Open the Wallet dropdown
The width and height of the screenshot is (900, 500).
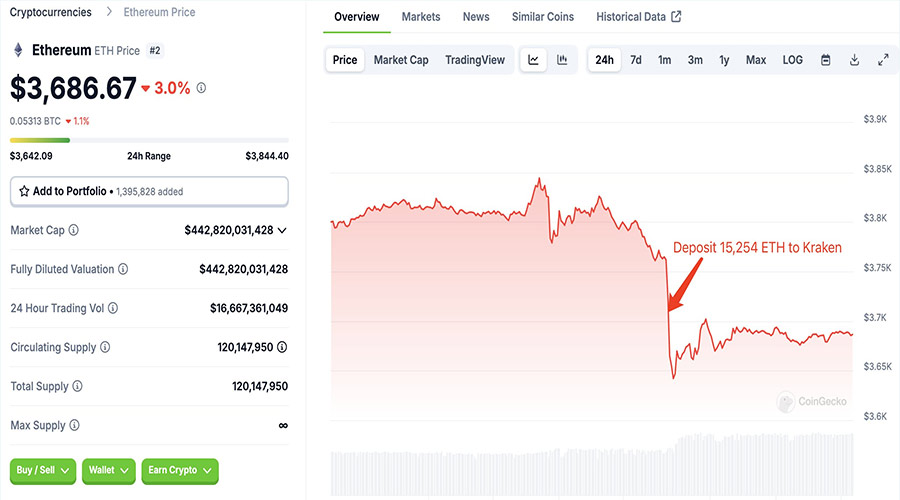(x=108, y=470)
